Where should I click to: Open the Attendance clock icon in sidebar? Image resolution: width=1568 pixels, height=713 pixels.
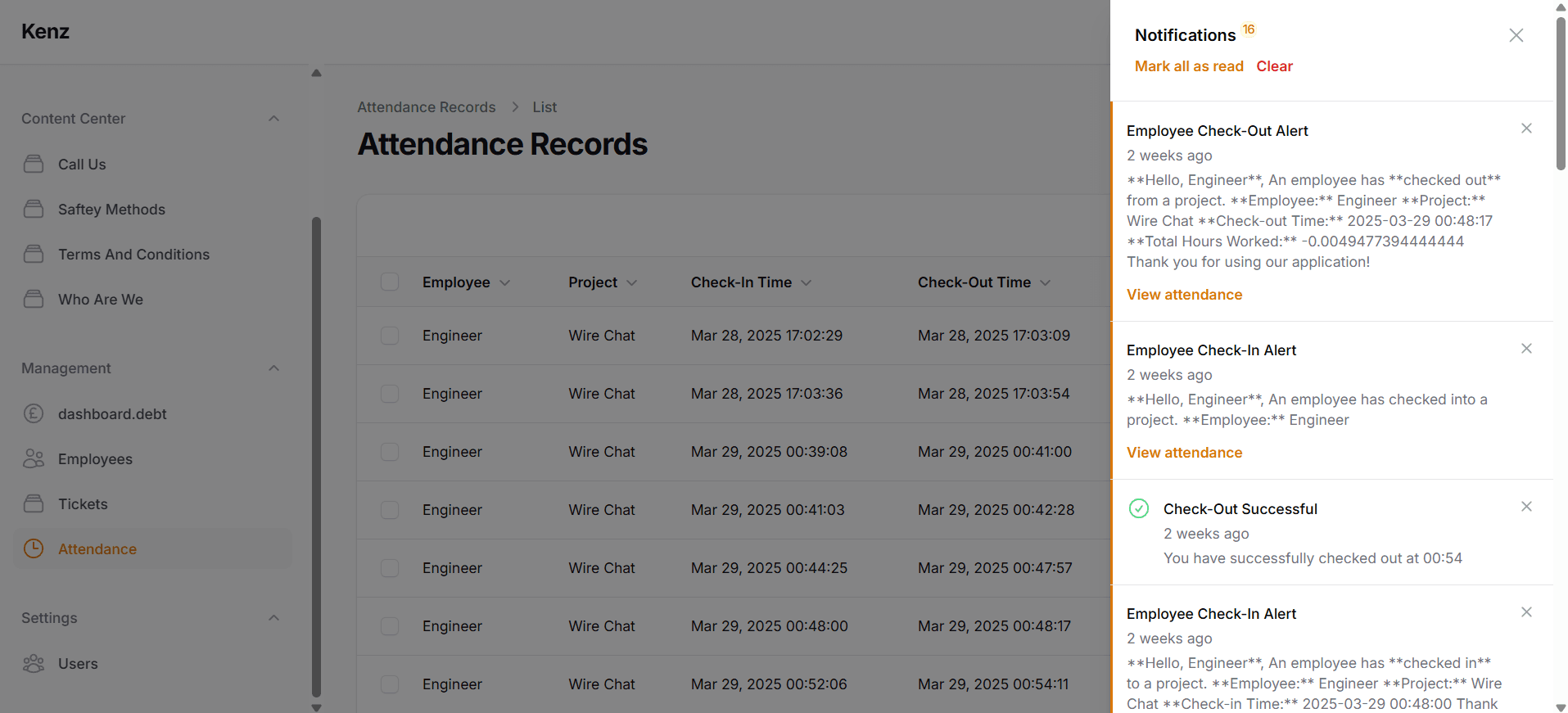[x=34, y=548]
